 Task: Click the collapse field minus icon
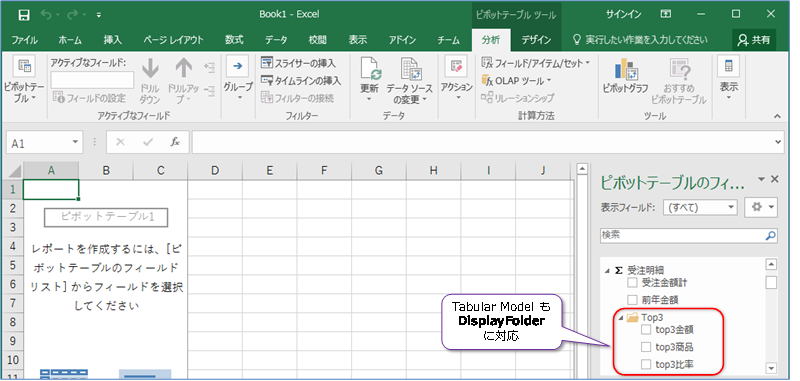(209, 90)
